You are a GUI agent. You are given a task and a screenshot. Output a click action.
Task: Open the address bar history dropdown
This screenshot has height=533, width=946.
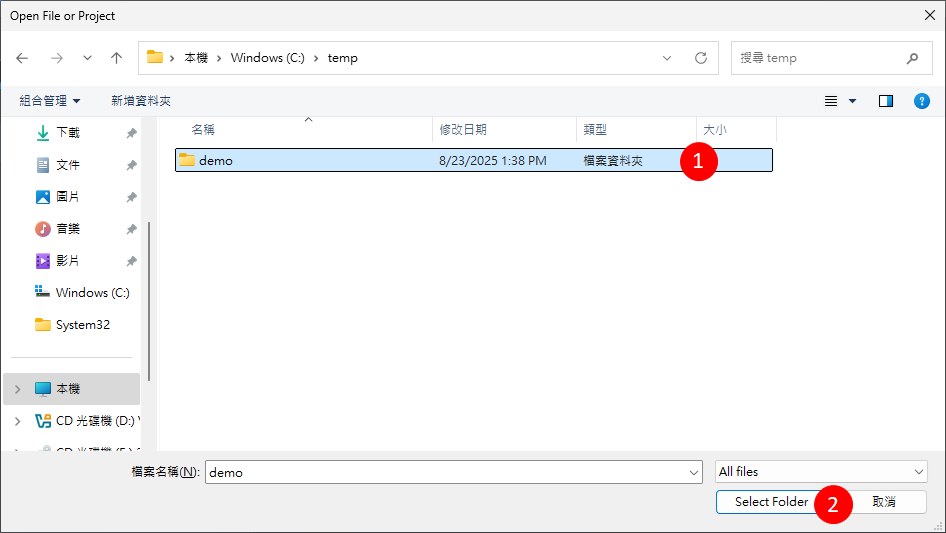pyautogui.click(x=667, y=58)
